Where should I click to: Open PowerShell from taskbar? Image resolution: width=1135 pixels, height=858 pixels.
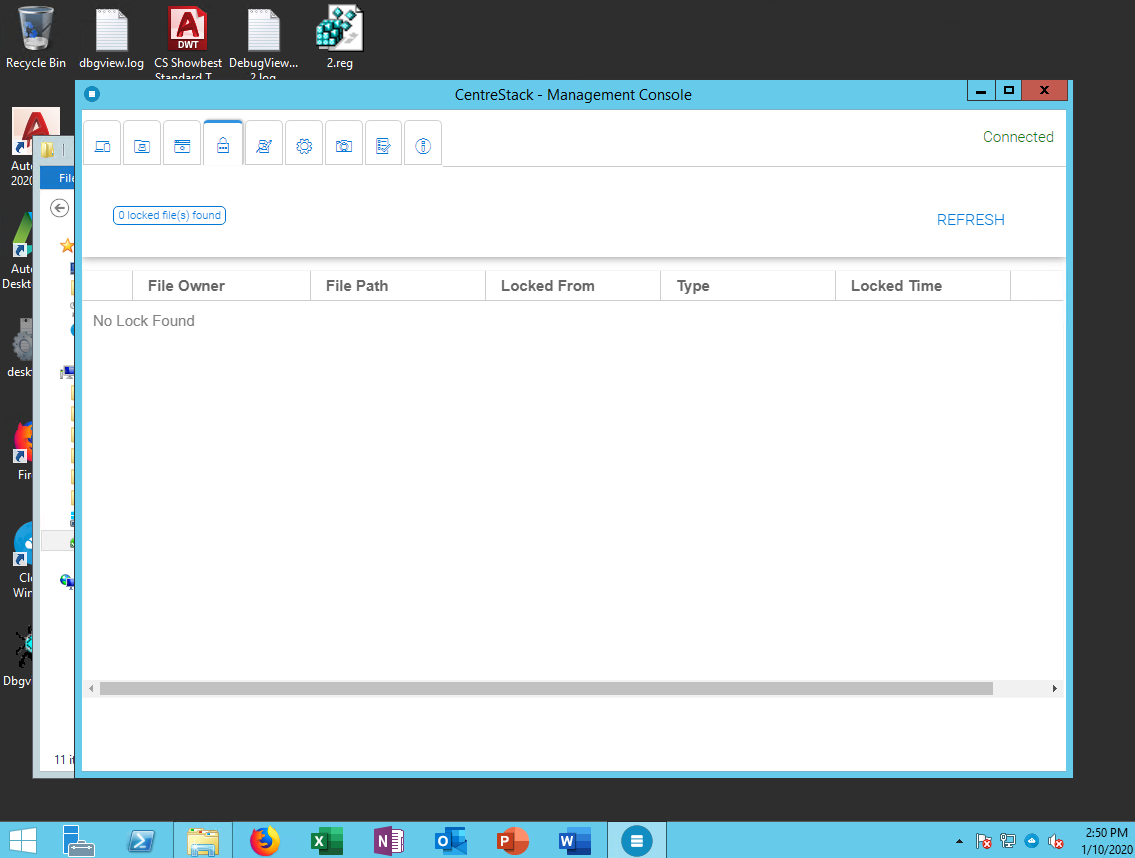pos(140,841)
